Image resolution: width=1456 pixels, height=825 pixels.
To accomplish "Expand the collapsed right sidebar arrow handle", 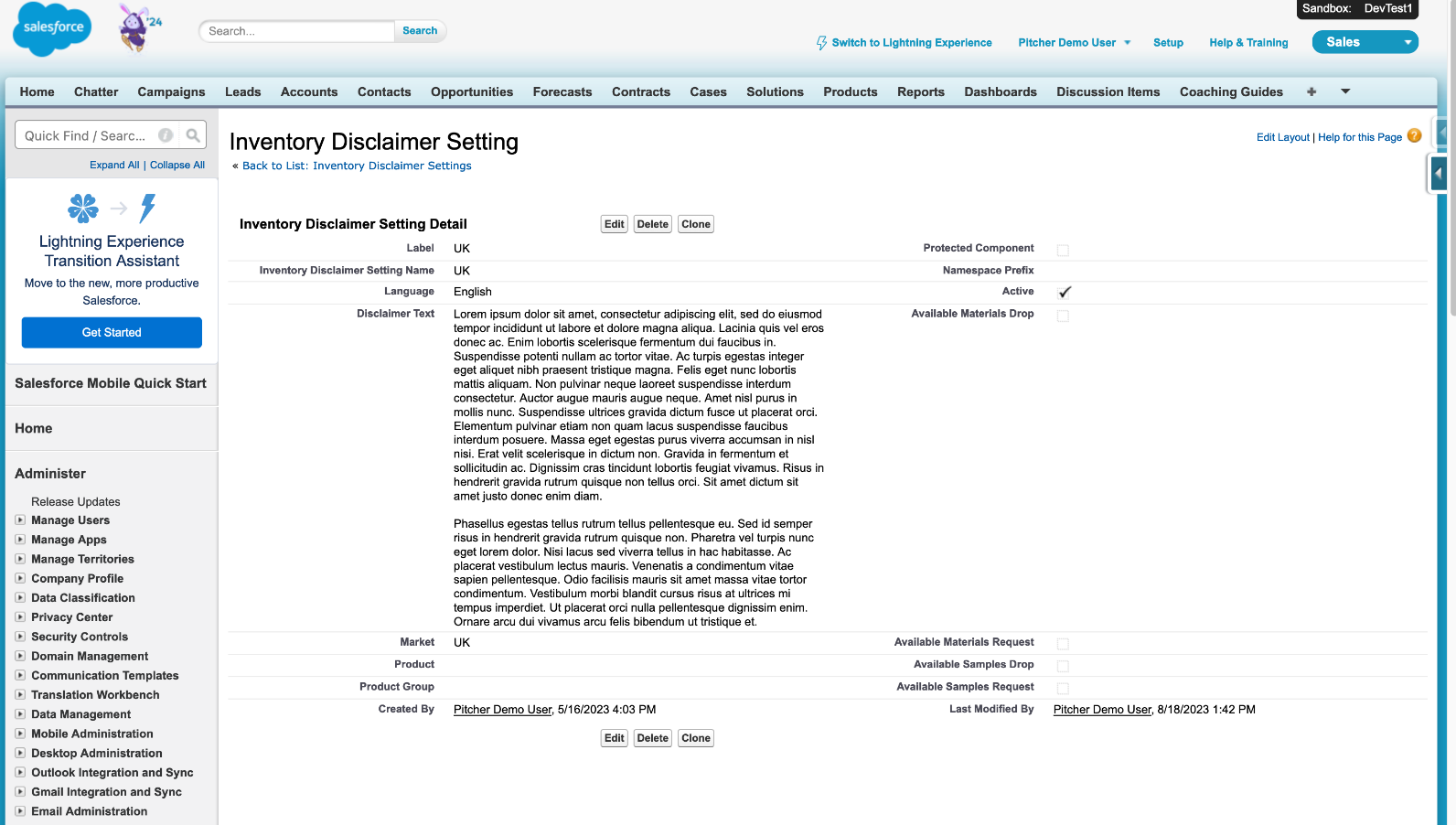I will pyautogui.click(x=1439, y=173).
